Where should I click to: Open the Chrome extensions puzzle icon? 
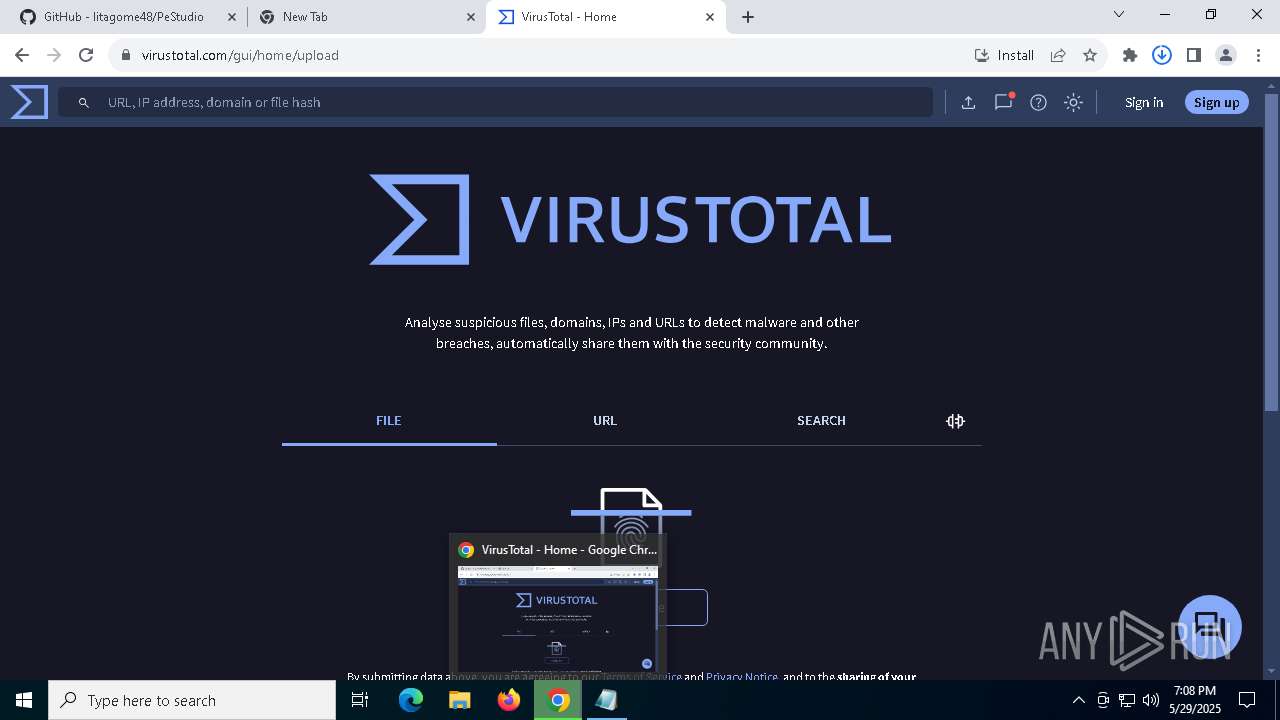coord(1130,55)
